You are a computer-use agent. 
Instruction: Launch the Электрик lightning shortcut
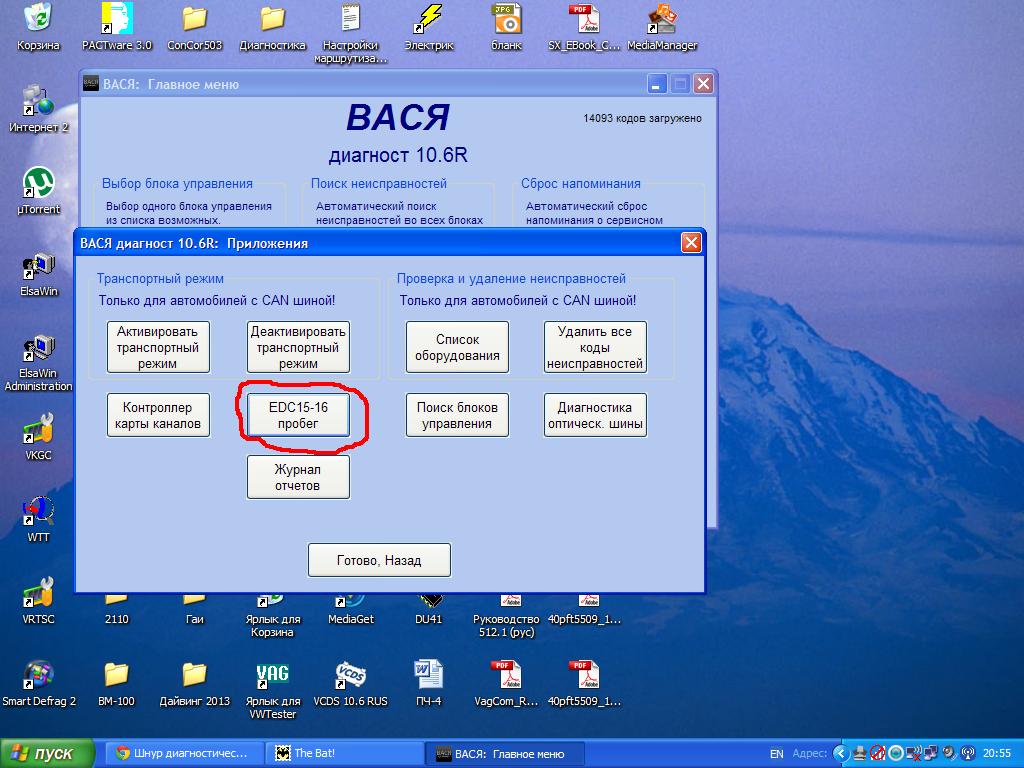point(428,26)
